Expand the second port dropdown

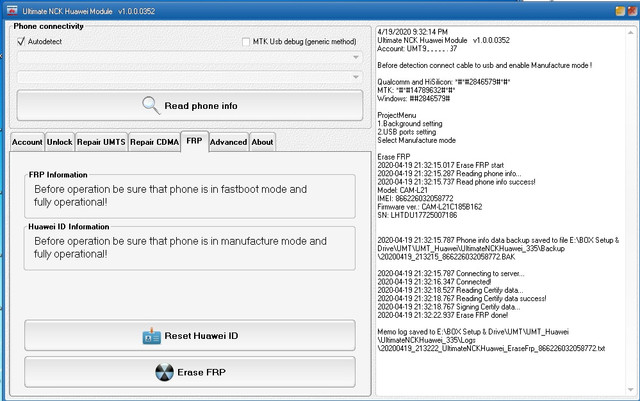coord(356,77)
